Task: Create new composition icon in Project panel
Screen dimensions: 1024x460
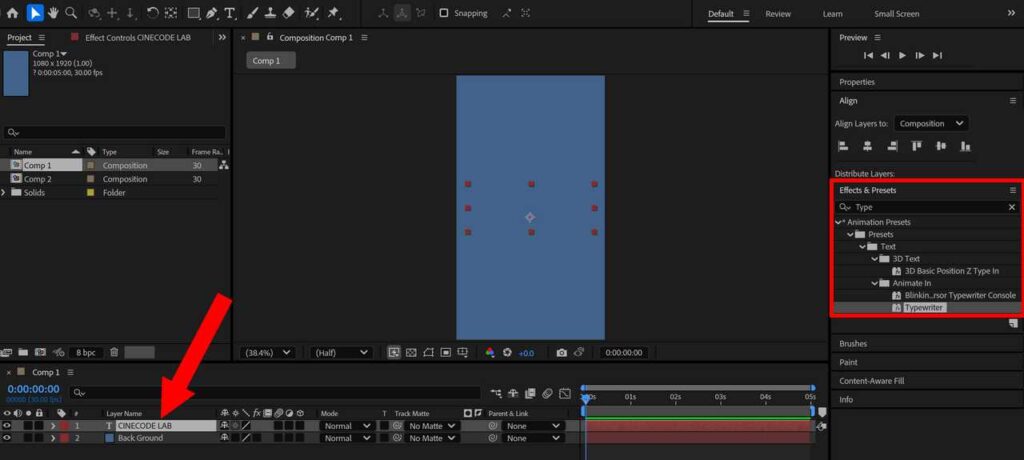Action: click(40, 352)
